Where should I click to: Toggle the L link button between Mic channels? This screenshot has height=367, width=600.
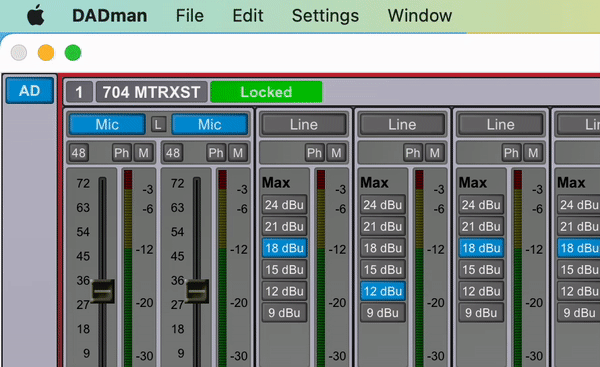158,124
